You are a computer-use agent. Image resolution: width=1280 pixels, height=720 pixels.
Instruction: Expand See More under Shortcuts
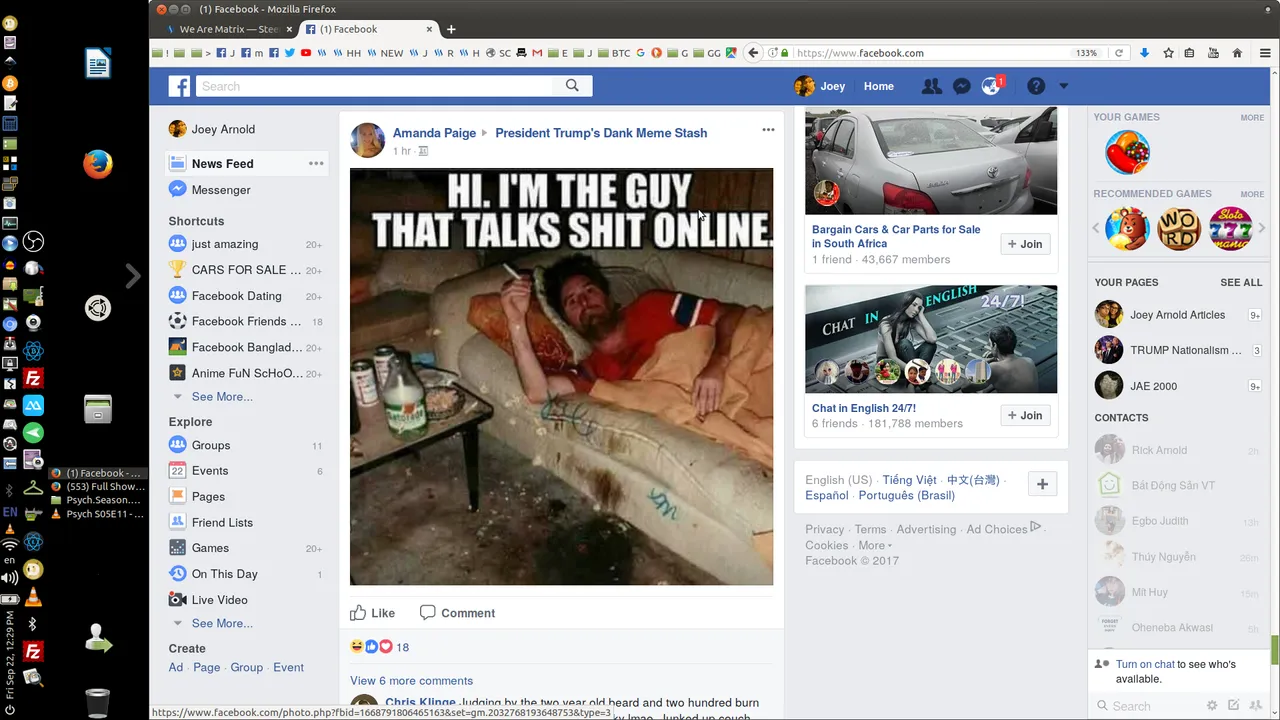pos(222,397)
